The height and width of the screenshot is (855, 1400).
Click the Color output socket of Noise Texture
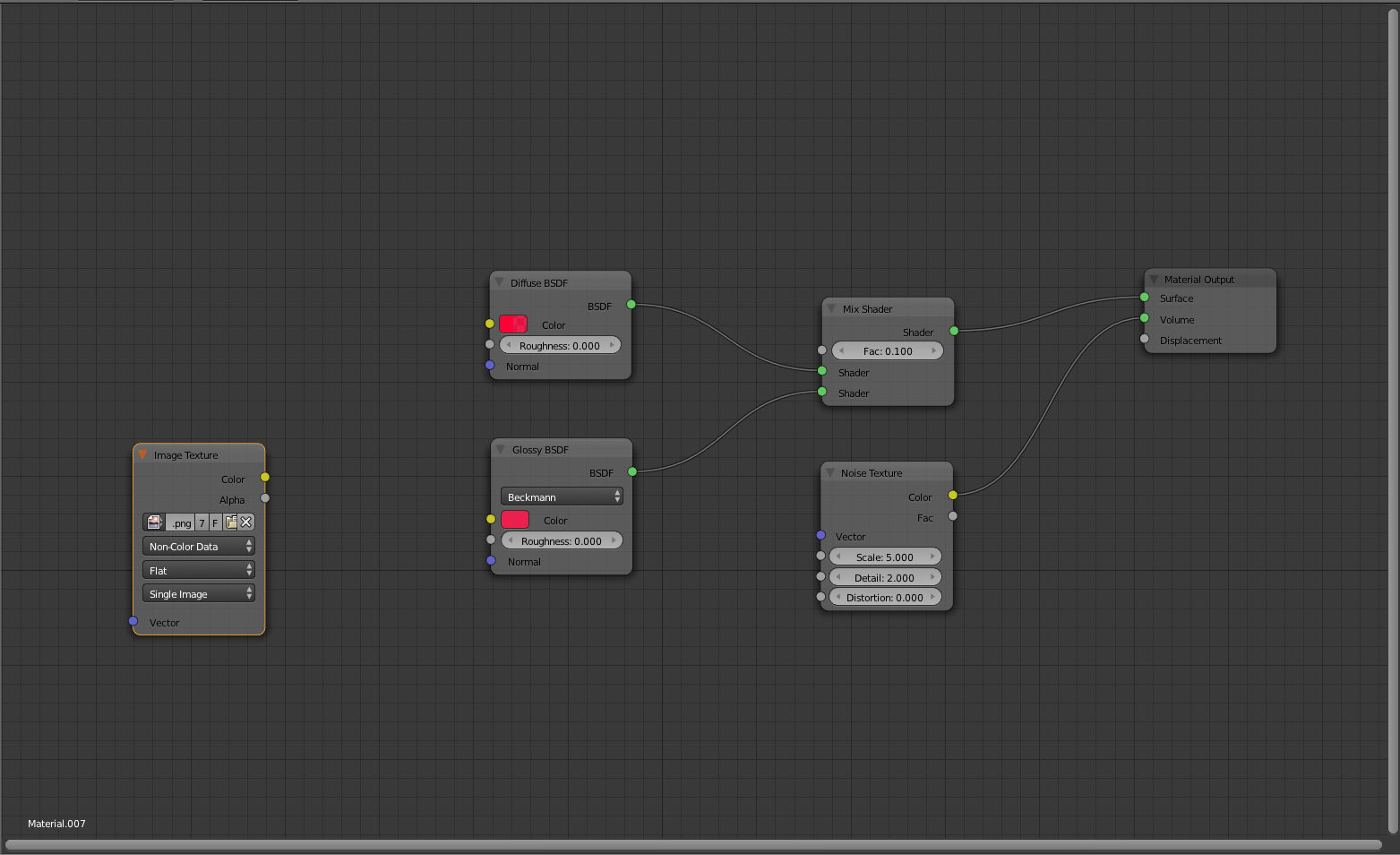[x=952, y=496]
